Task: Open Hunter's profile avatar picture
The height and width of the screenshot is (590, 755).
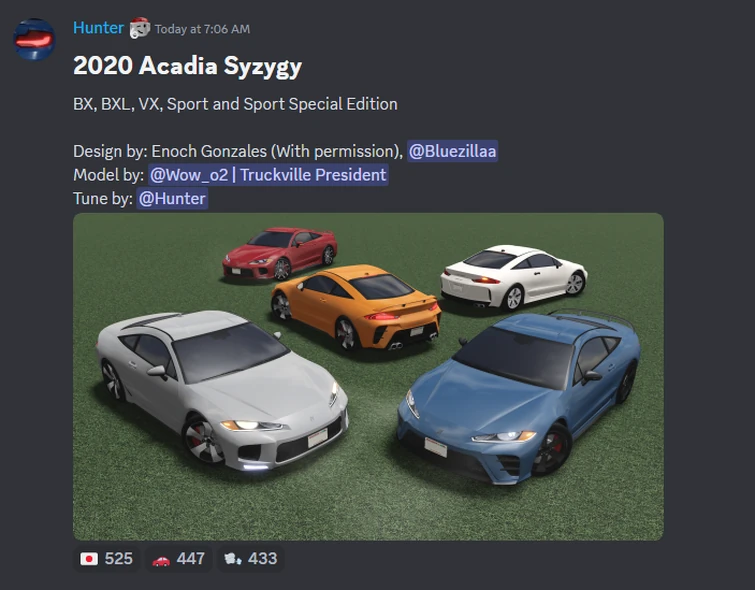Action: (34, 39)
